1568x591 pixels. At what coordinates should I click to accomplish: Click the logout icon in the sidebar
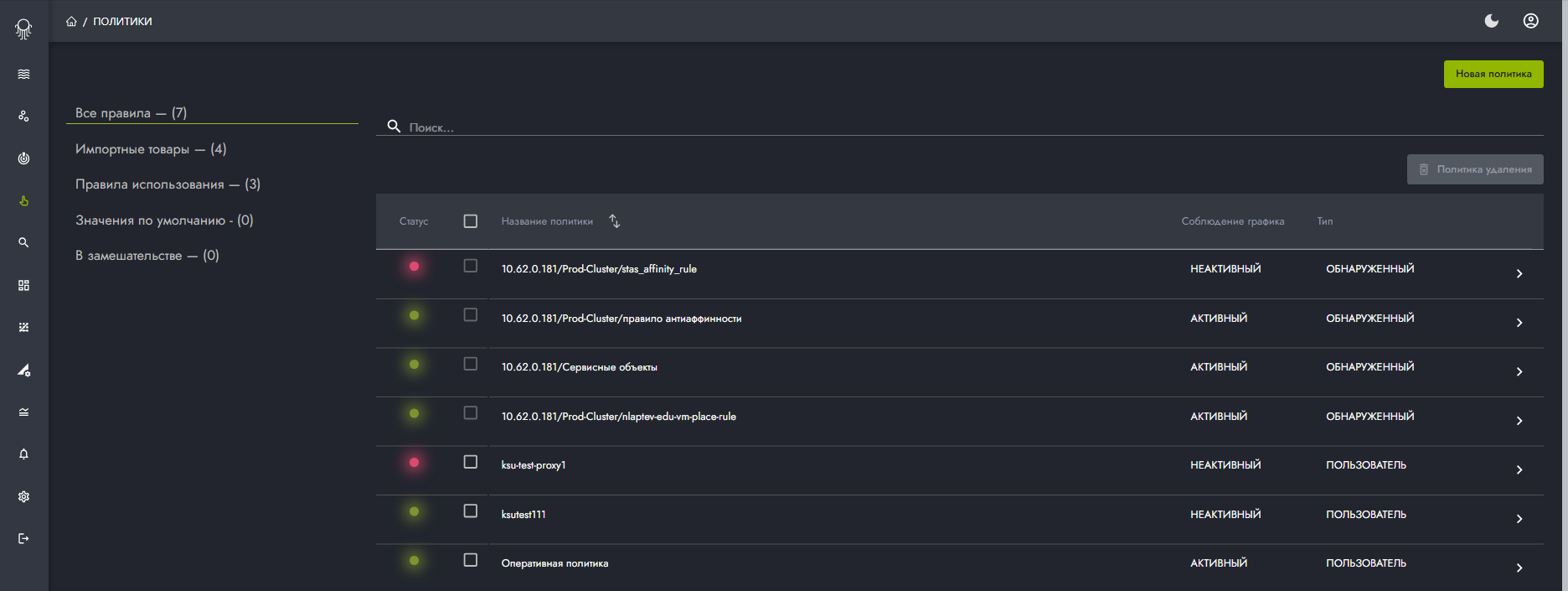click(x=23, y=538)
